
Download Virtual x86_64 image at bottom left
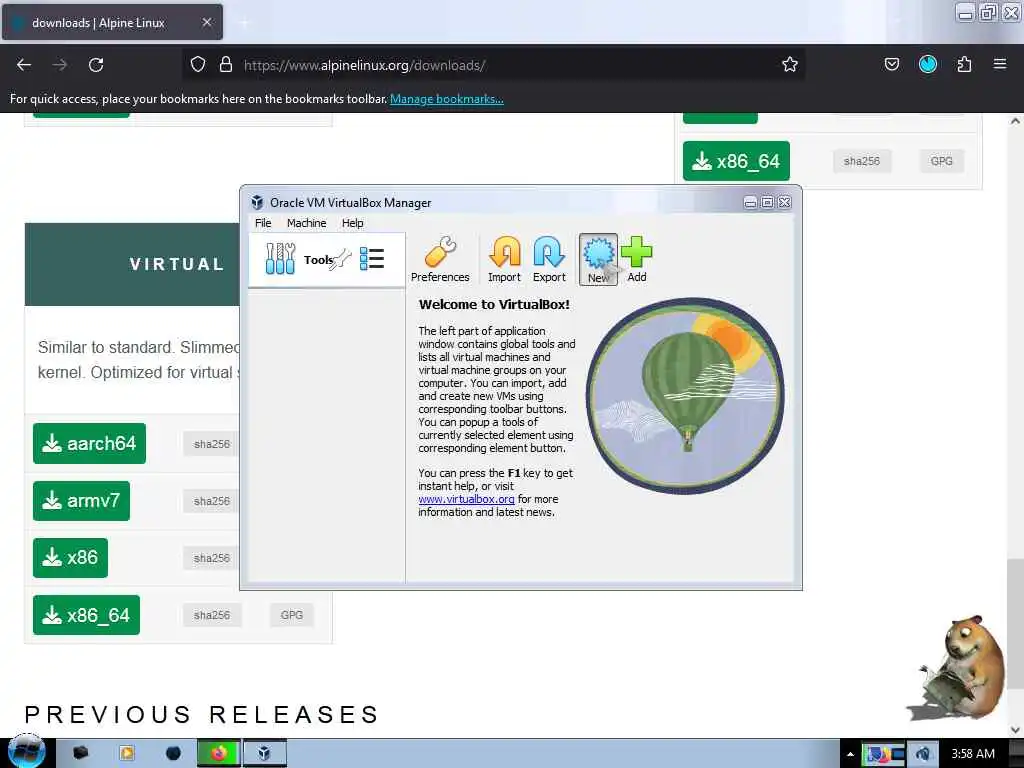(x=86, y=615)
